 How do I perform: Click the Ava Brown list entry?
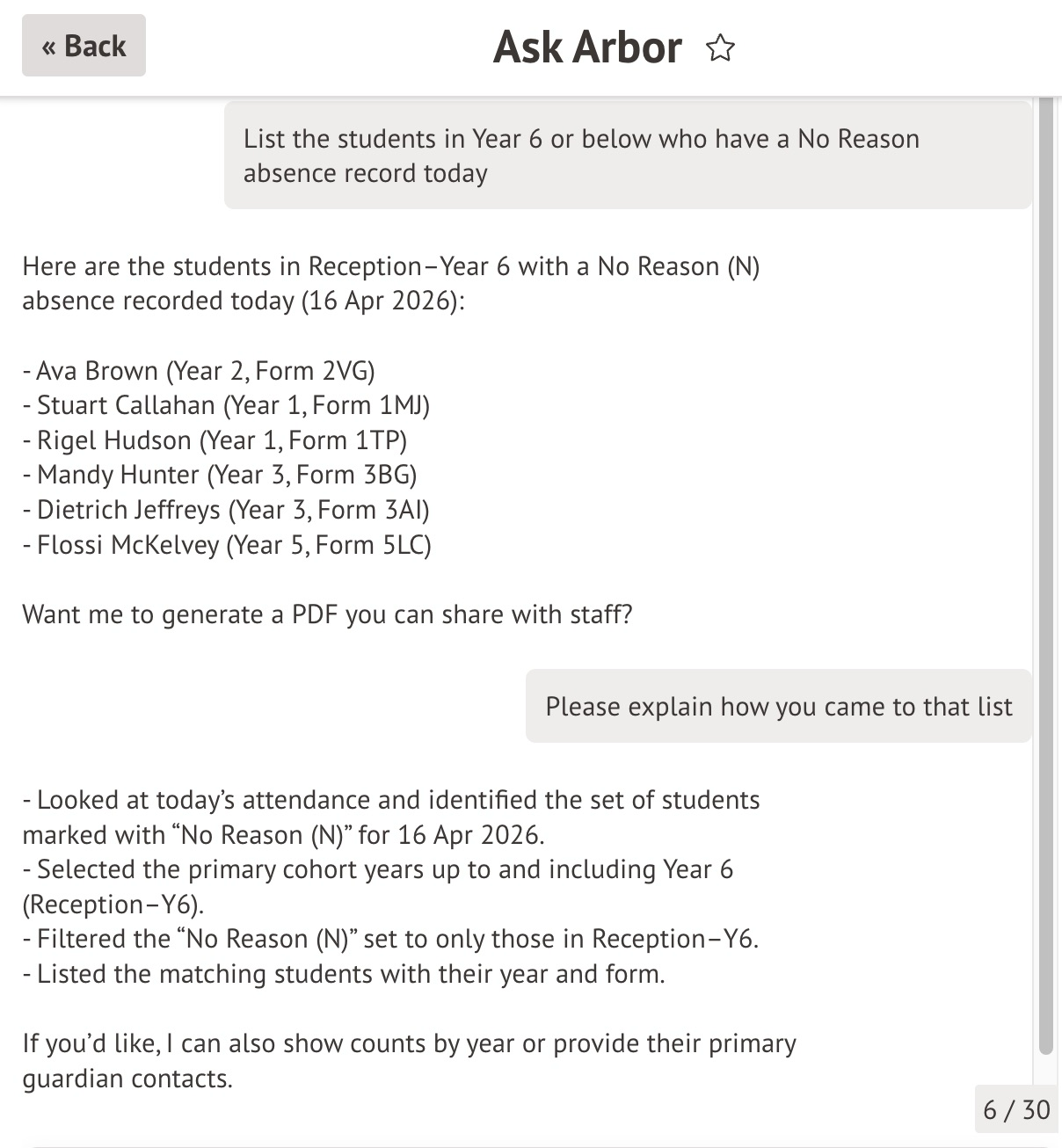[200, 371]
